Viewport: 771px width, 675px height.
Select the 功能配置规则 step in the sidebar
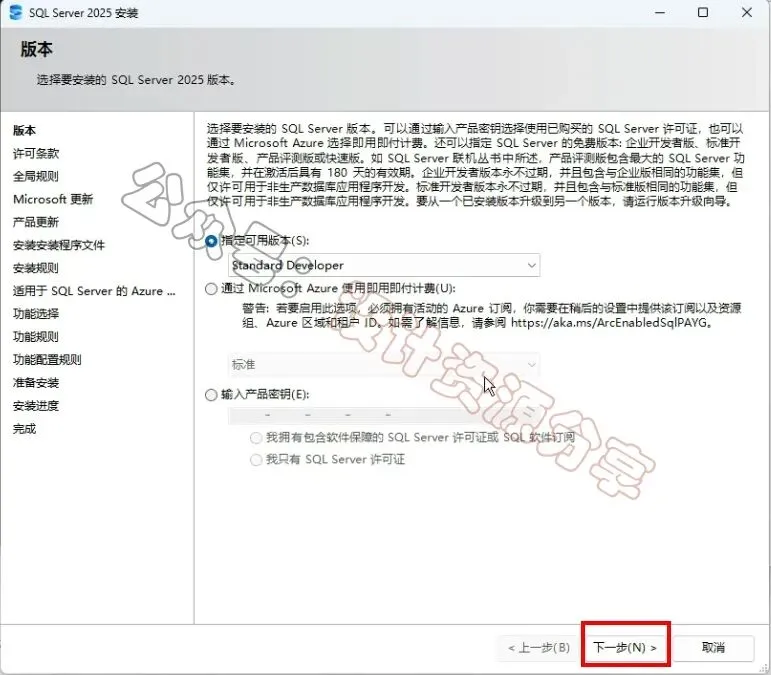pyautogui.click(x=47, y=359)
